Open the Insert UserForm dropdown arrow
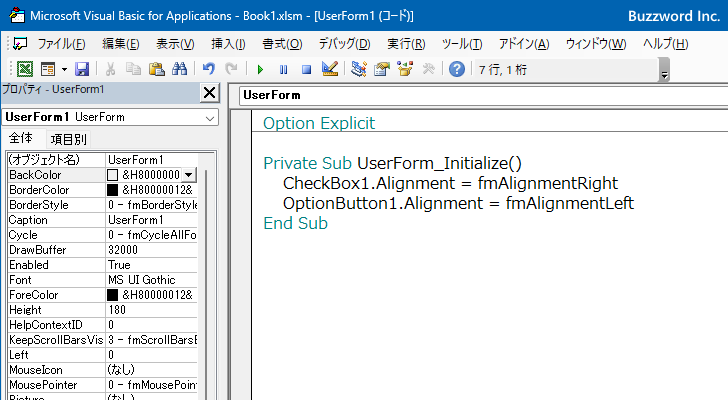Viewport: 728px width, 400px height. [64, 70]
